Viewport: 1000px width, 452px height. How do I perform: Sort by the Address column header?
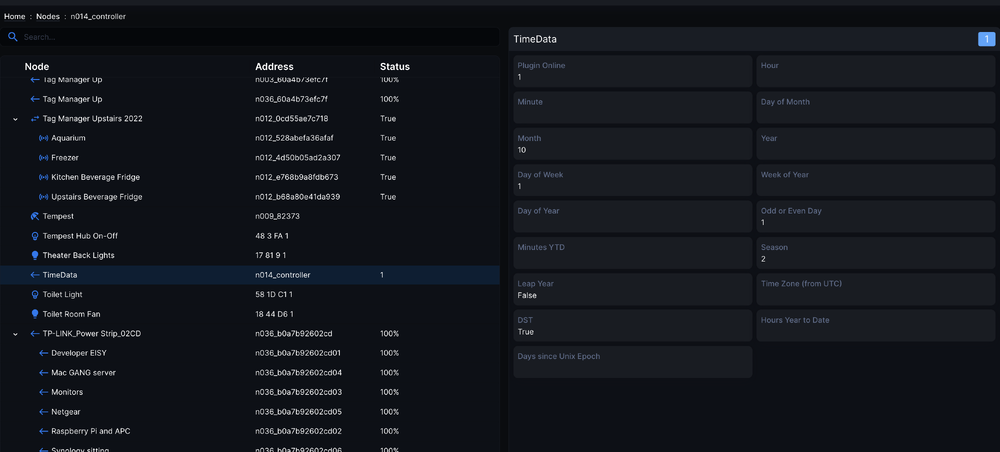tap(274, 67)
